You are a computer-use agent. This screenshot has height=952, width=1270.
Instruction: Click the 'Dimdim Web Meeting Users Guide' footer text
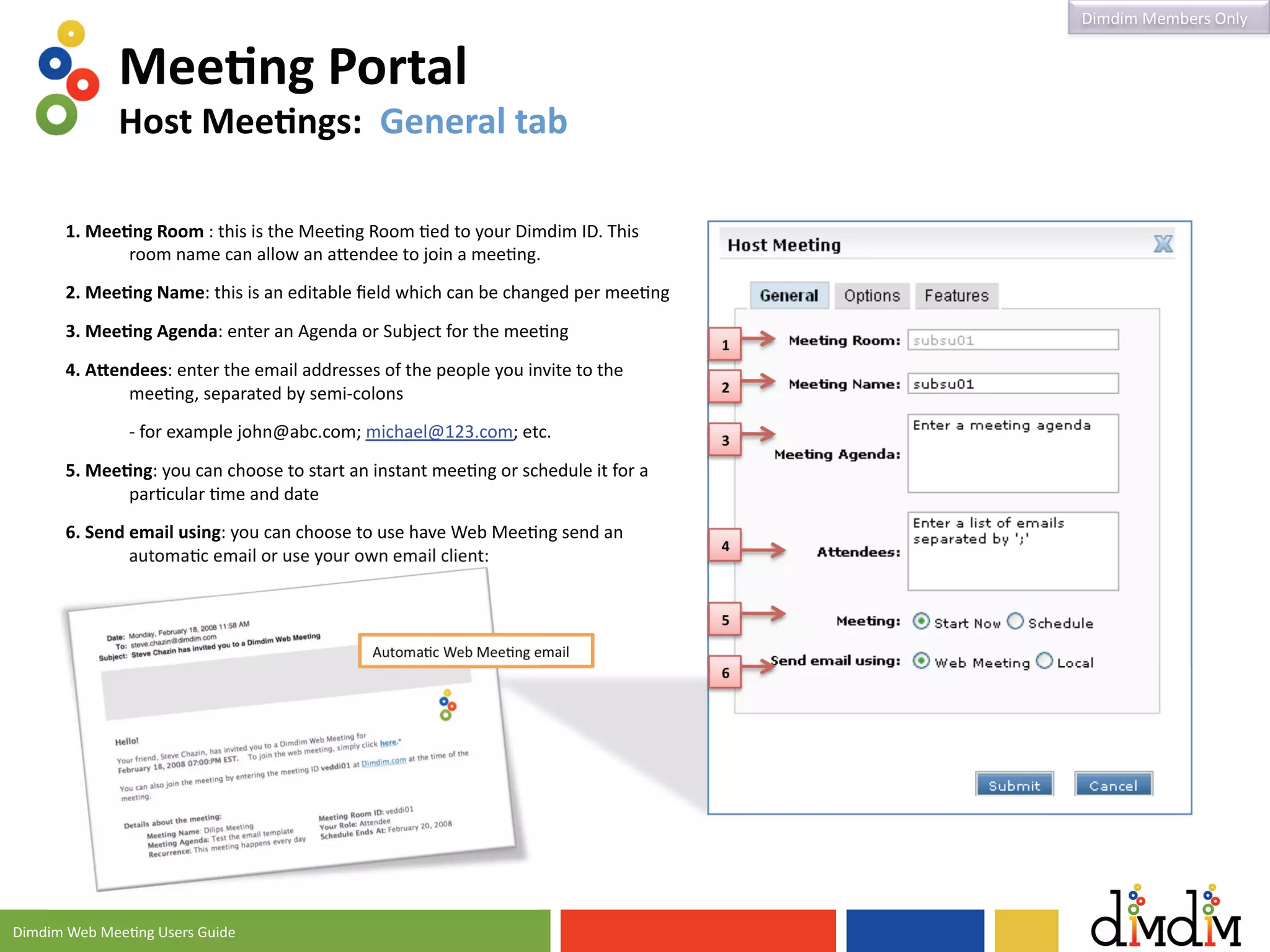coord(124,932)
